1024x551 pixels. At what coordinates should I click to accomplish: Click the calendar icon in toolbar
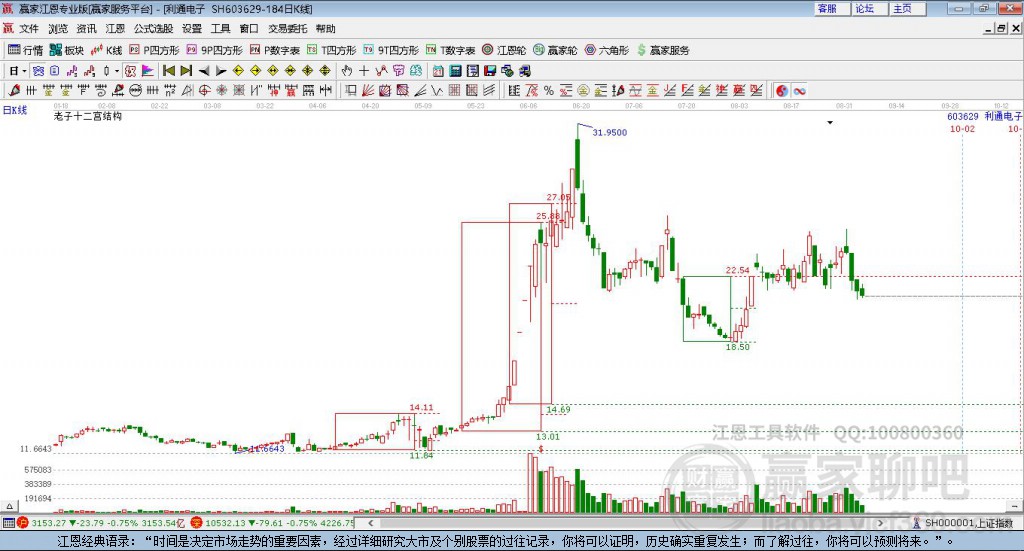[x=438, y=71]
